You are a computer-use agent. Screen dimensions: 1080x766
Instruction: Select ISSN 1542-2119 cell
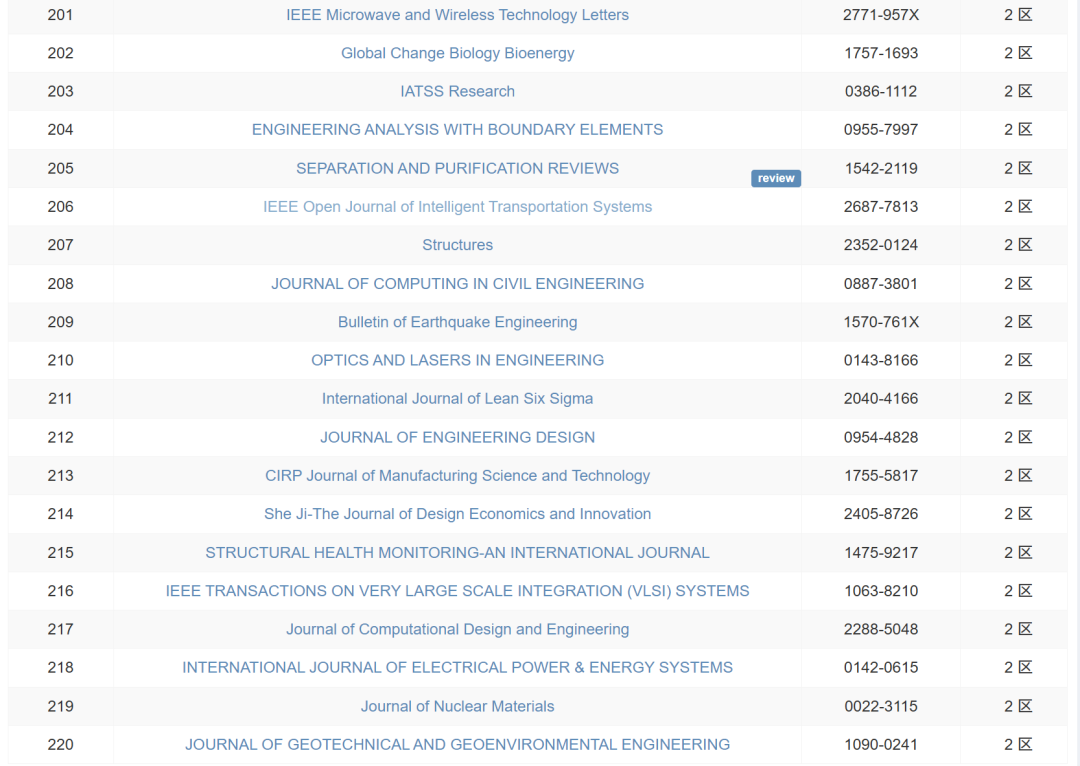pyautogui.click(x=881, y=168)
